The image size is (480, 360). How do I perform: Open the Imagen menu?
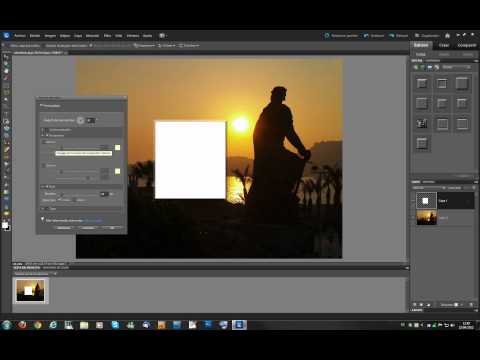point(50,36)
